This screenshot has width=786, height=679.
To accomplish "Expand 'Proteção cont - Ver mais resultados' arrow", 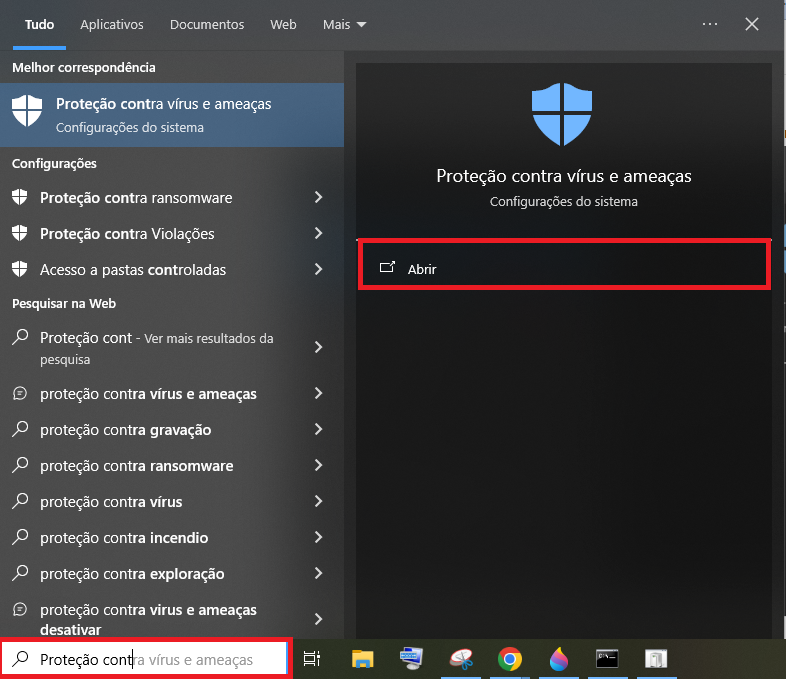I will [318, 347].
